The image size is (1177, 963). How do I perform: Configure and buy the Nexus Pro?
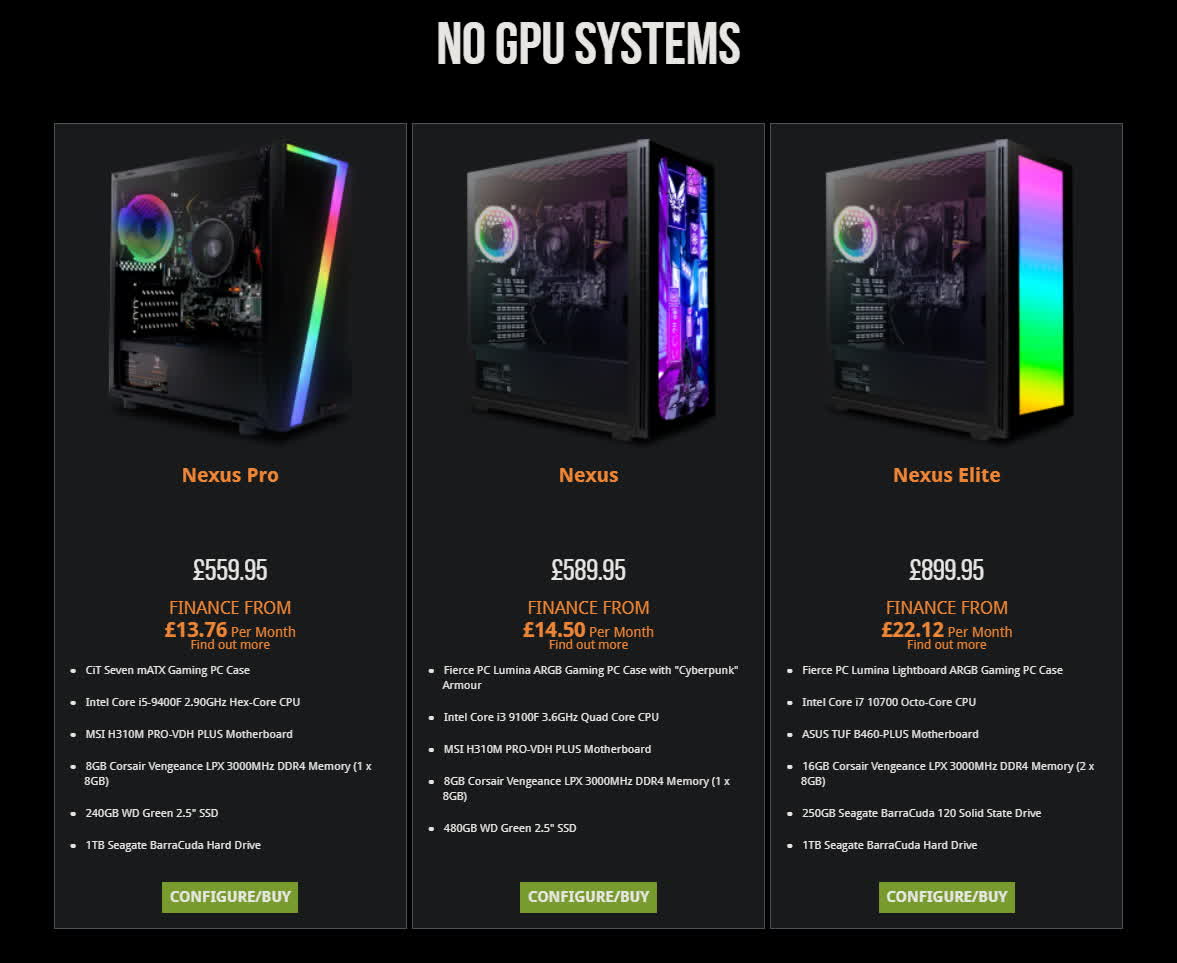click(x=230, y=897)
